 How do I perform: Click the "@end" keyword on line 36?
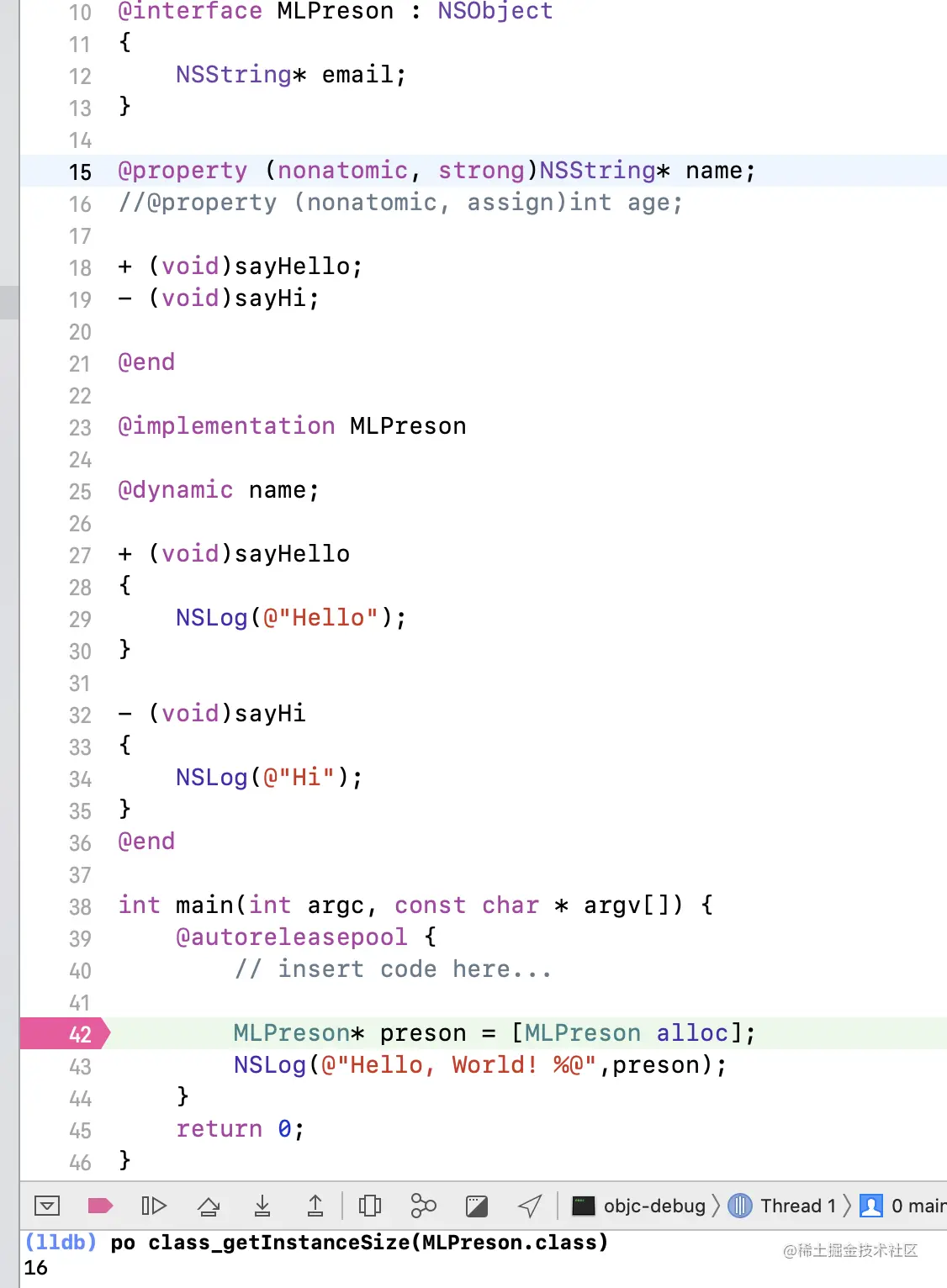[x=146, y=842]
